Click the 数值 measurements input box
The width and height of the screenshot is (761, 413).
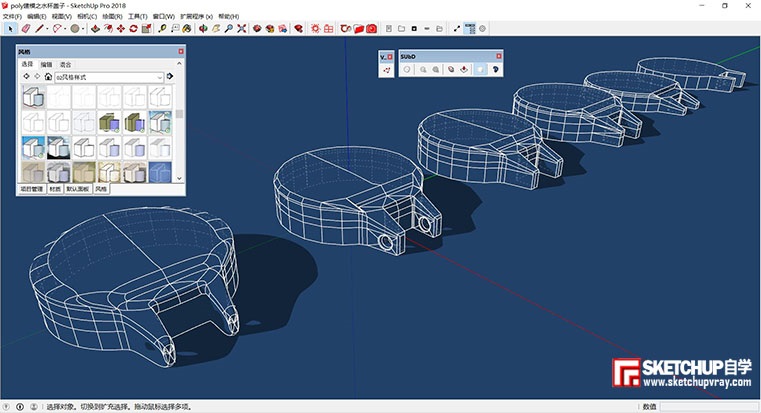(708, 407)
